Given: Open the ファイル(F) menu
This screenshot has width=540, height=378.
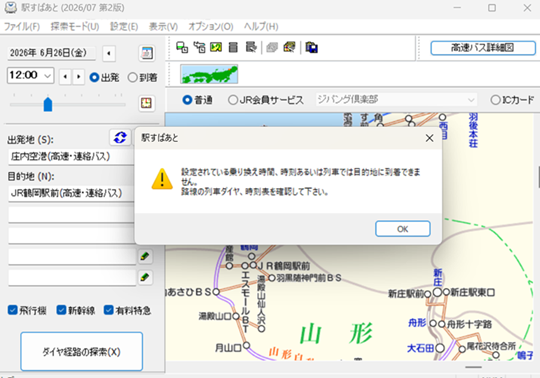Looking at the screenshot, I should 22,27.
